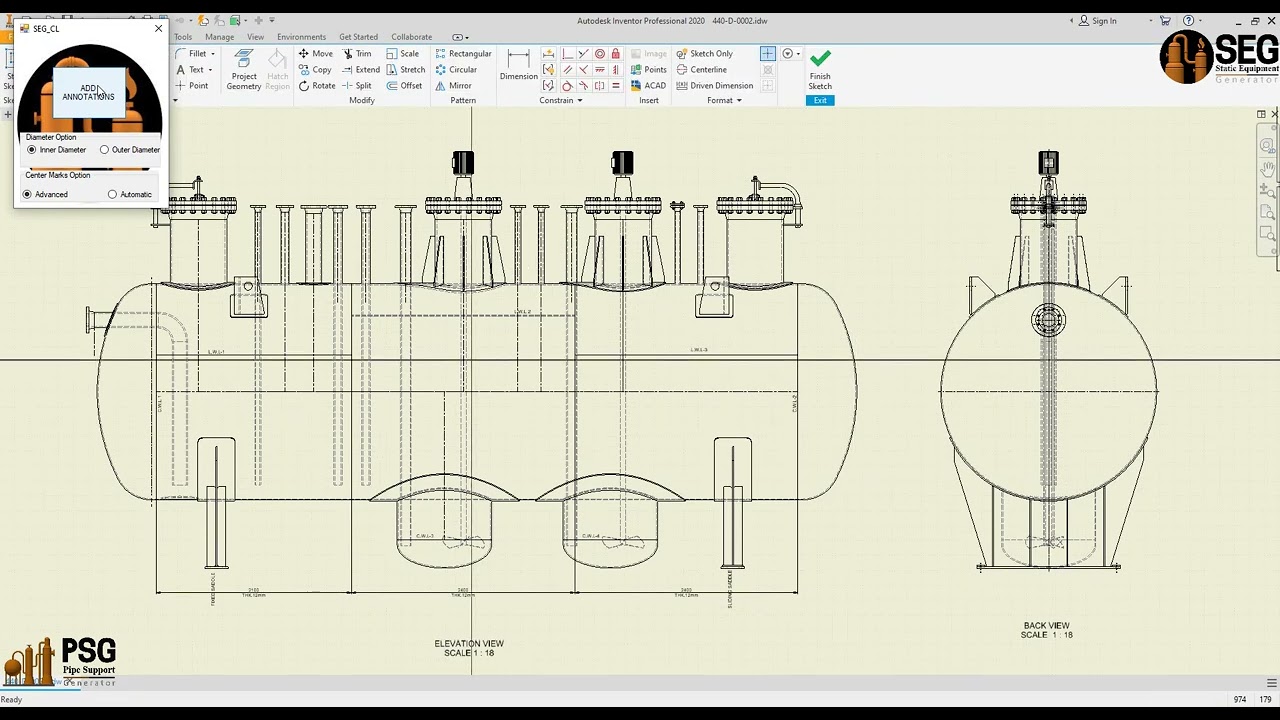The height and width of the screenshot is (720, 1280).
Task: Click the Project Geometry tool
Action: 244,69
